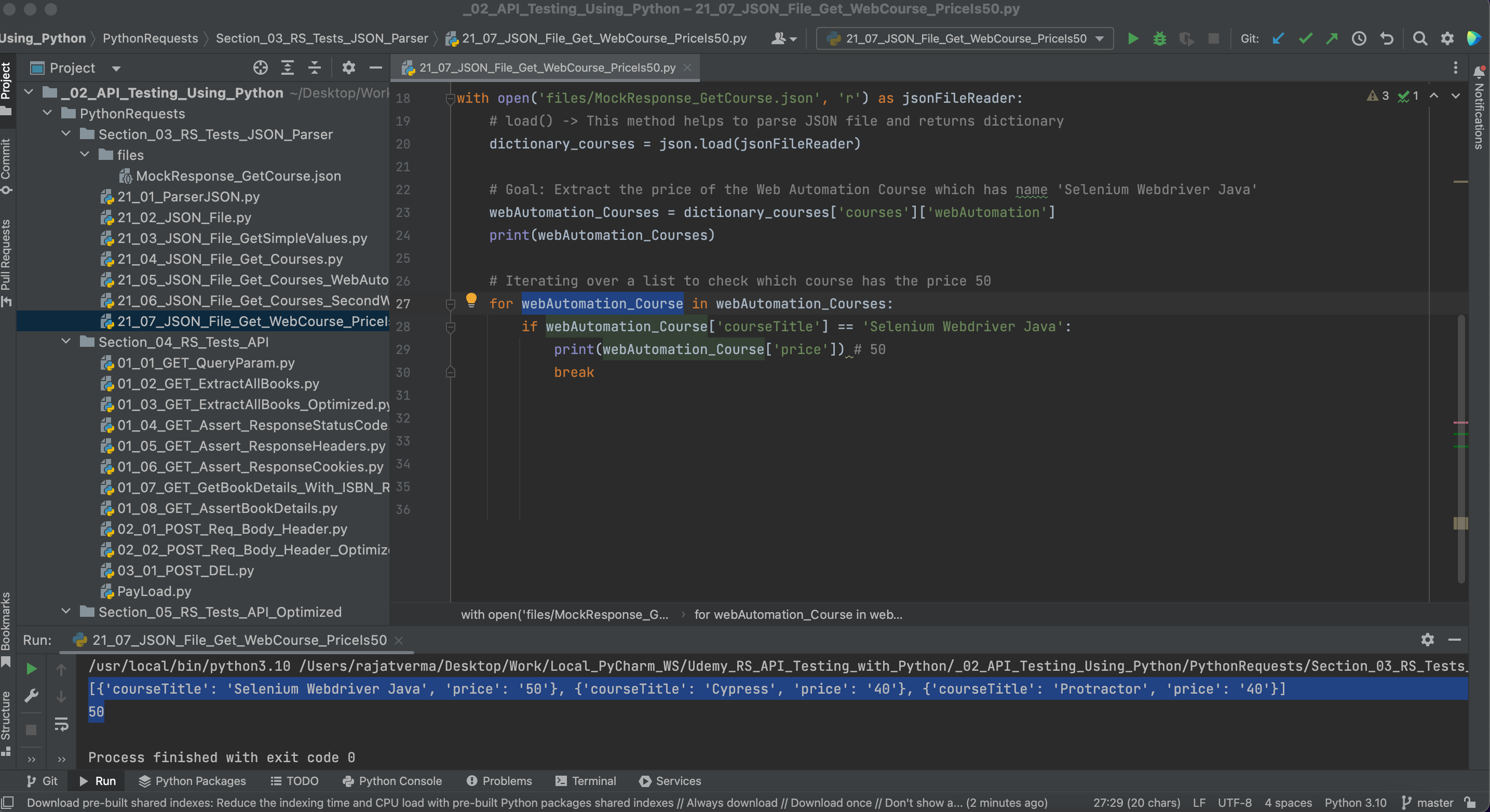
Task: Click PythonRequests breadcrumb in navigation bar
Action: [151, 38]
